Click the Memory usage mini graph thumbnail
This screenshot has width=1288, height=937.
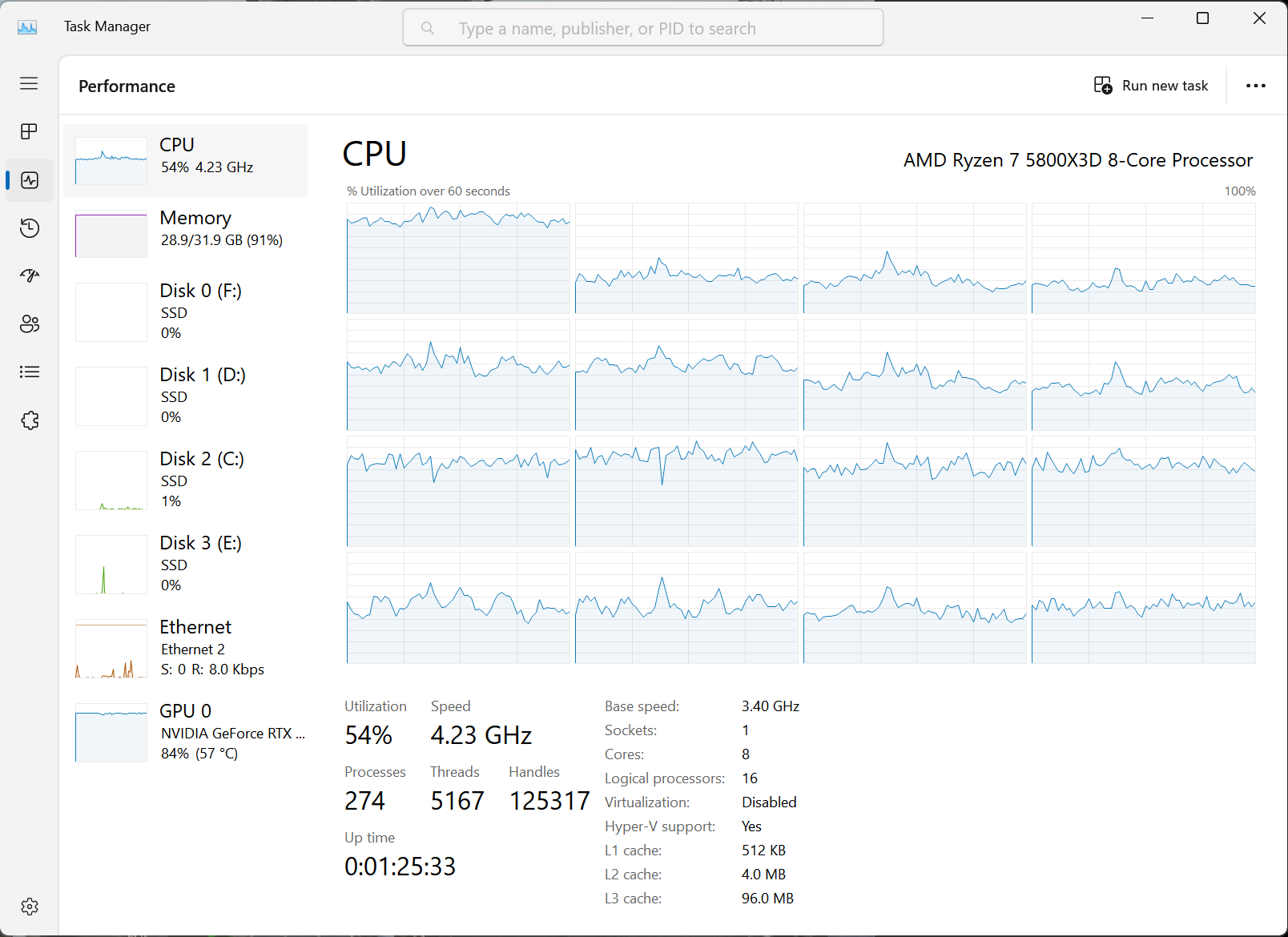click(x=111, y=234)
